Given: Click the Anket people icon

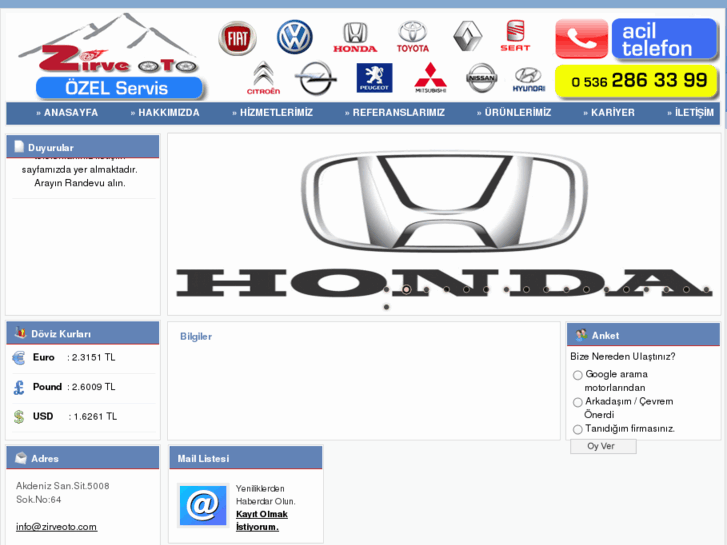Looking at the screenshot, I should coord(581,335).
